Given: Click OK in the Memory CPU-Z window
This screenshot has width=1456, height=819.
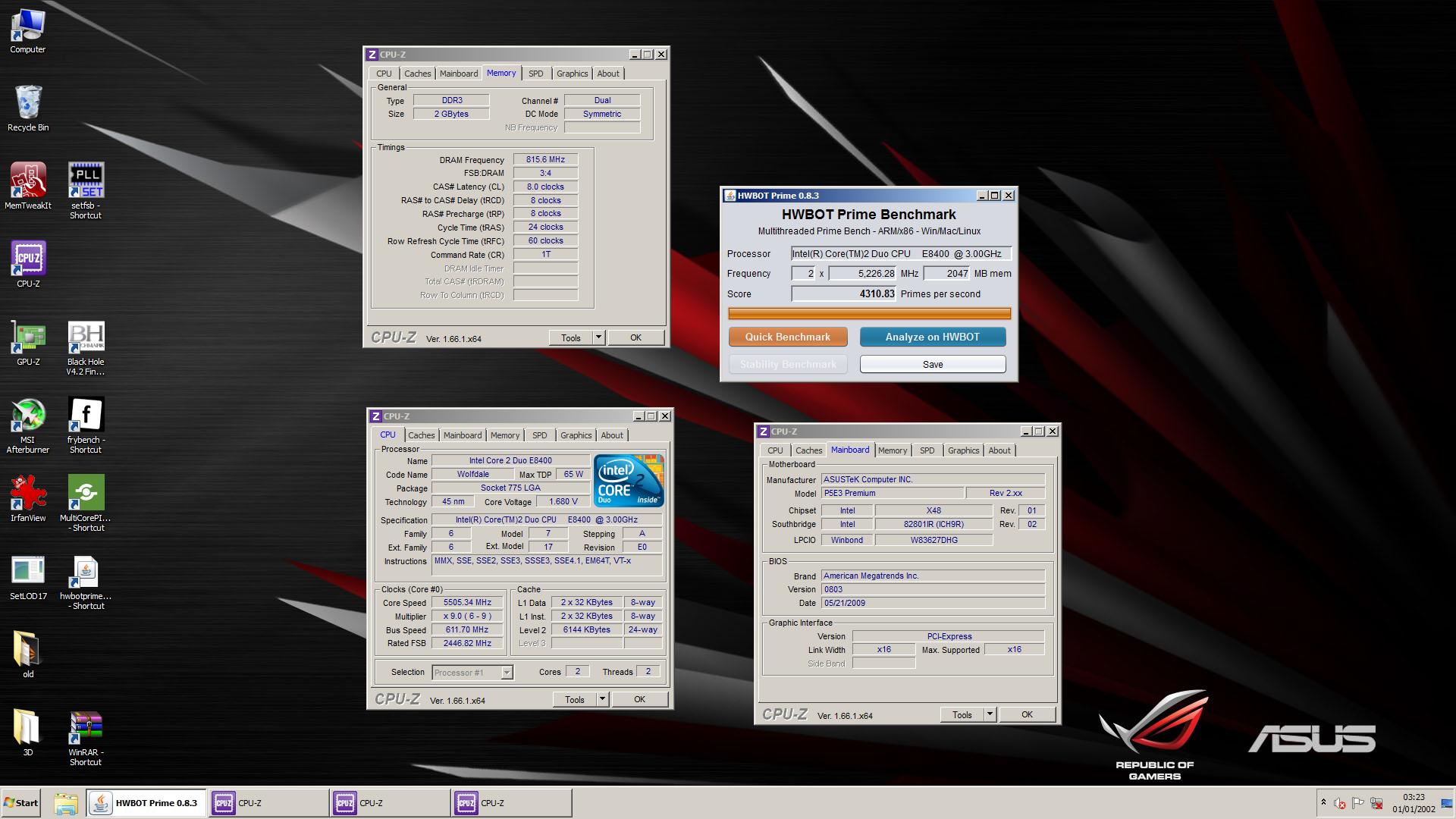Looking at the screenshot, I should pyautogui.click(x=635, y=338).
